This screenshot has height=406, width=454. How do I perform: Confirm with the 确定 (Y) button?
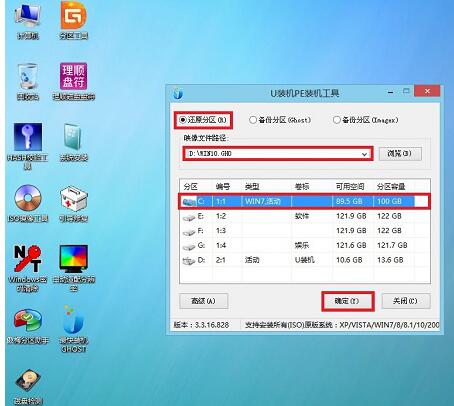(x=348, y=301)
